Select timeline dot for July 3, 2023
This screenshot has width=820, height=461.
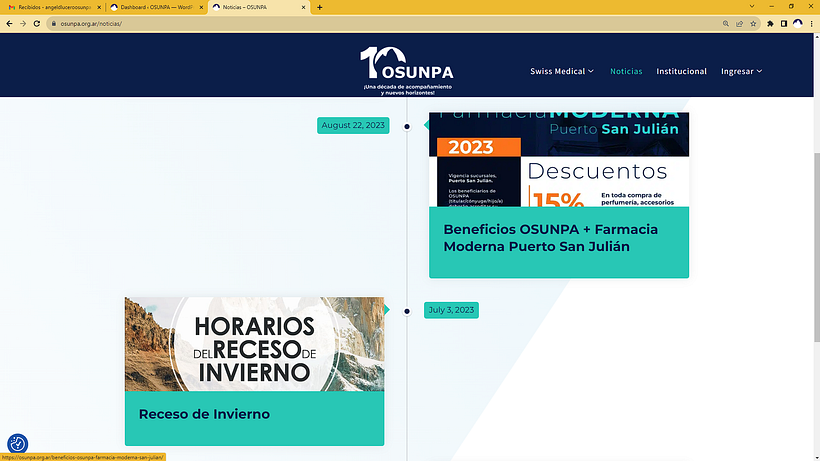coord(407,312)
